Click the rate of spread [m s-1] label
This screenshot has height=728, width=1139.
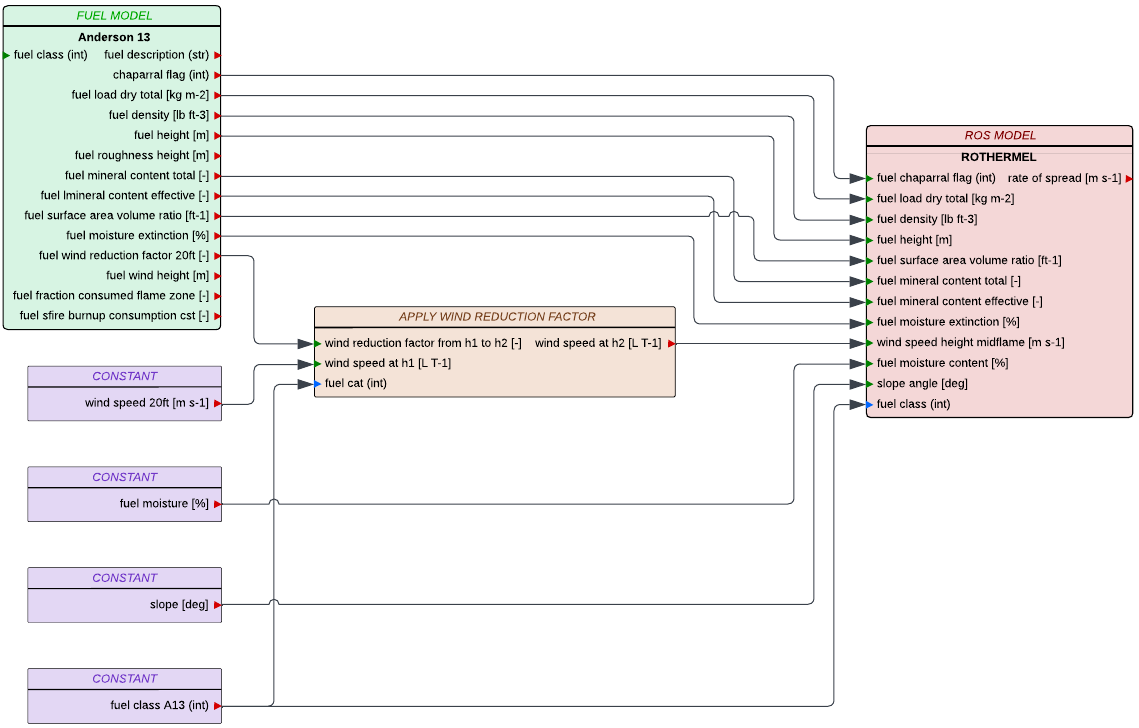1064,178
